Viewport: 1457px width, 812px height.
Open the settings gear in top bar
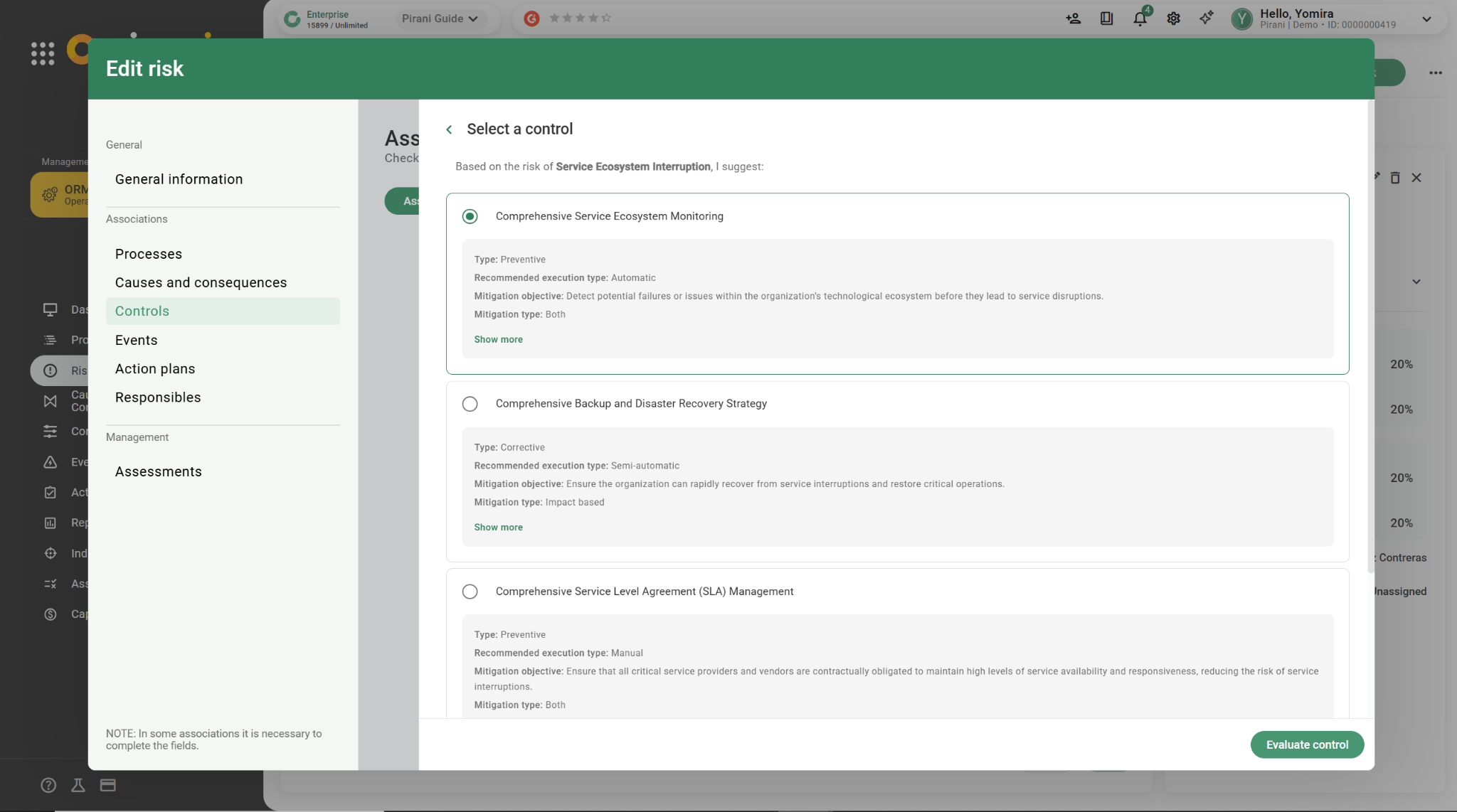(1173, 18)
